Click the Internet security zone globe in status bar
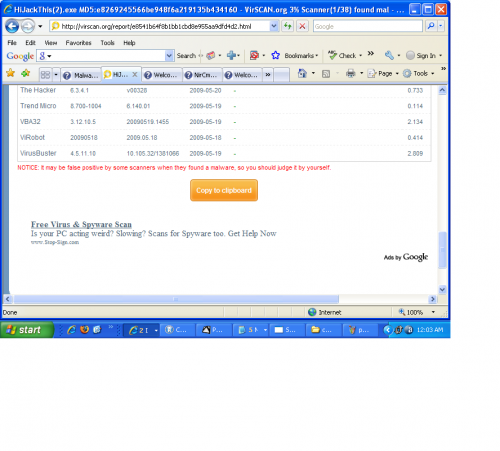This screenshot has width=500, height=451. point(312,312)
